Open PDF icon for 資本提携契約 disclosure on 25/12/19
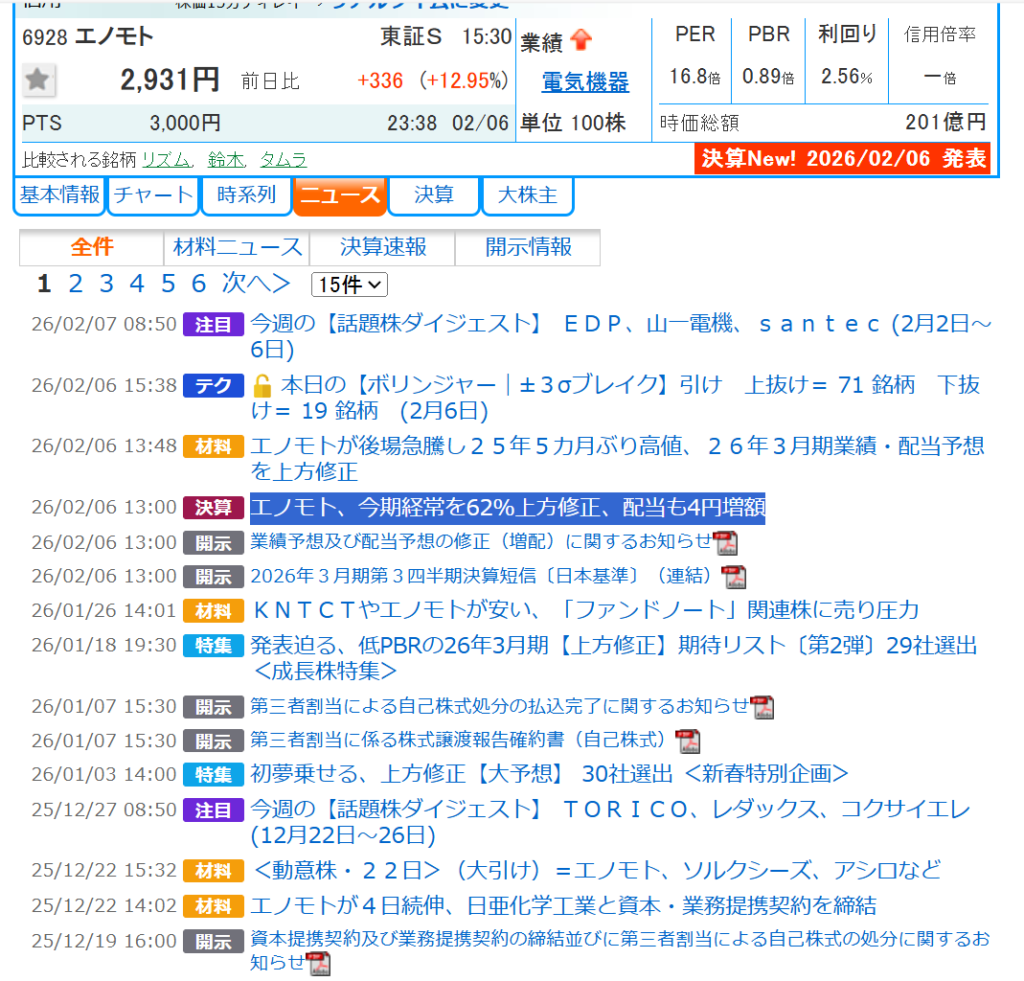Image resolution: width=1024 pixels, height=981 pixels. (x=319, y=964)
